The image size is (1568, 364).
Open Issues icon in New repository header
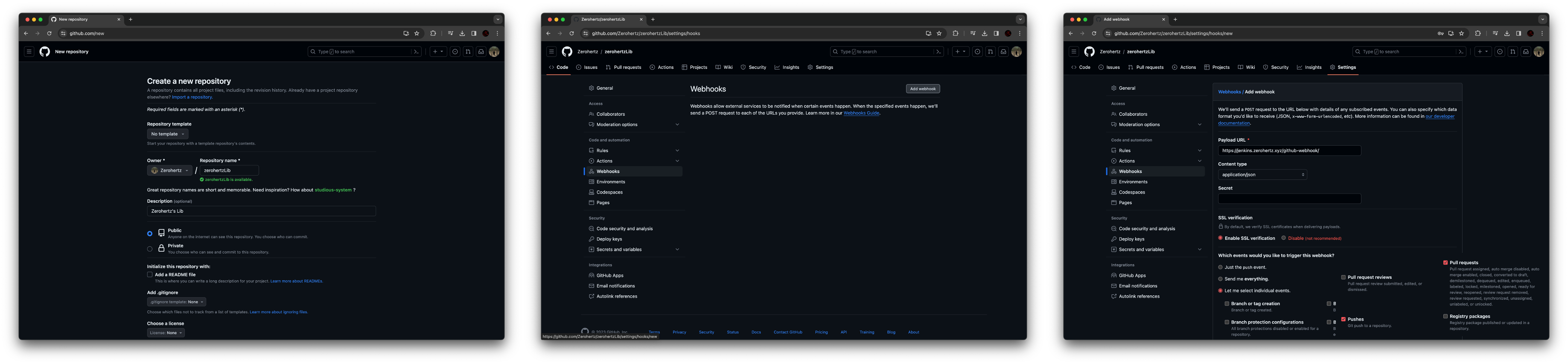455,52
